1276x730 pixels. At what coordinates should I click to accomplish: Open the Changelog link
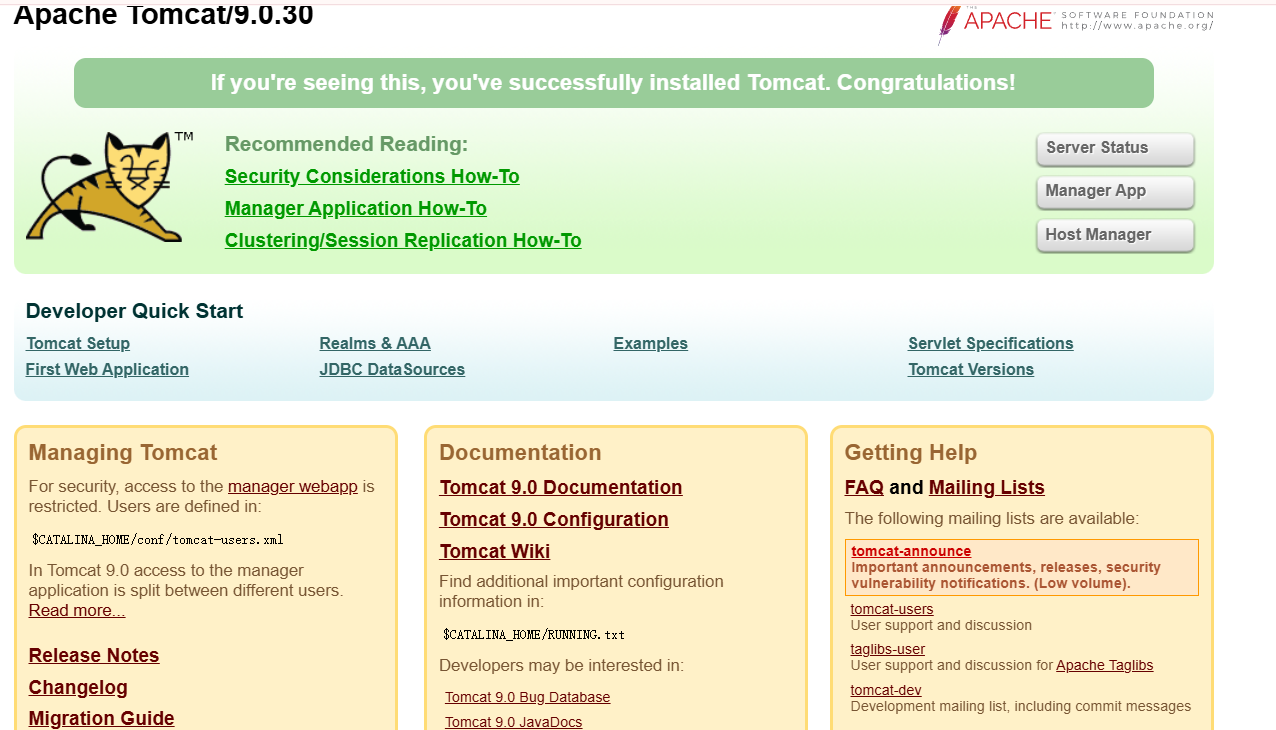point(78,688)
